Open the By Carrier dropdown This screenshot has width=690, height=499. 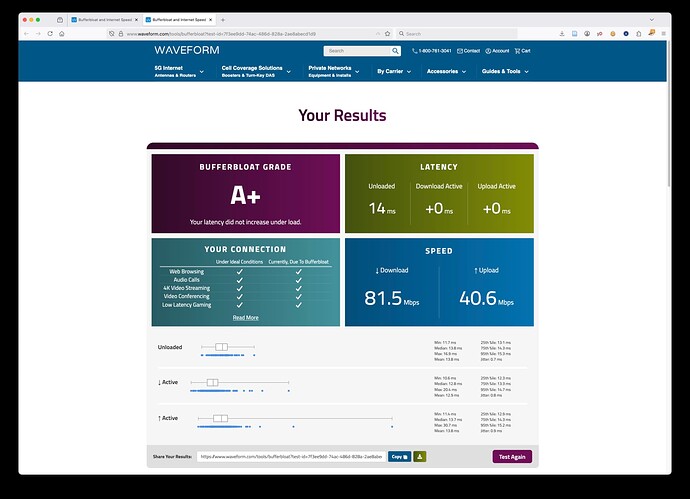point(395,71)
